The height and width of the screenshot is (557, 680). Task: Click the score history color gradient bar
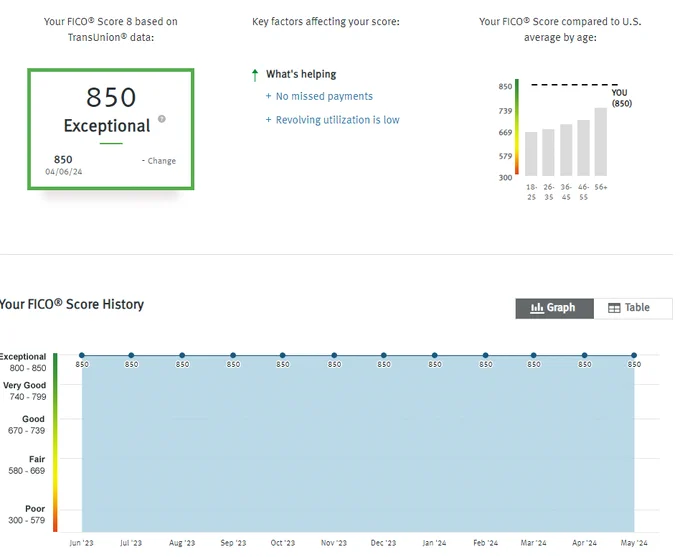pyautogui.click(x=55, y=442)
